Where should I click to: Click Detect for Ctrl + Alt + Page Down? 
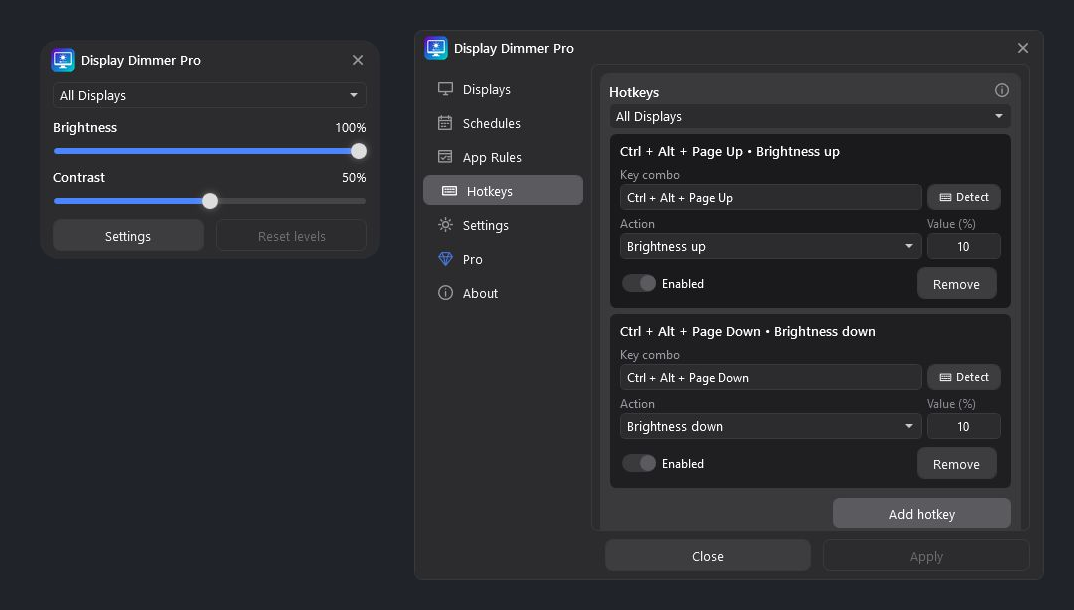click(x=964, y=377)
